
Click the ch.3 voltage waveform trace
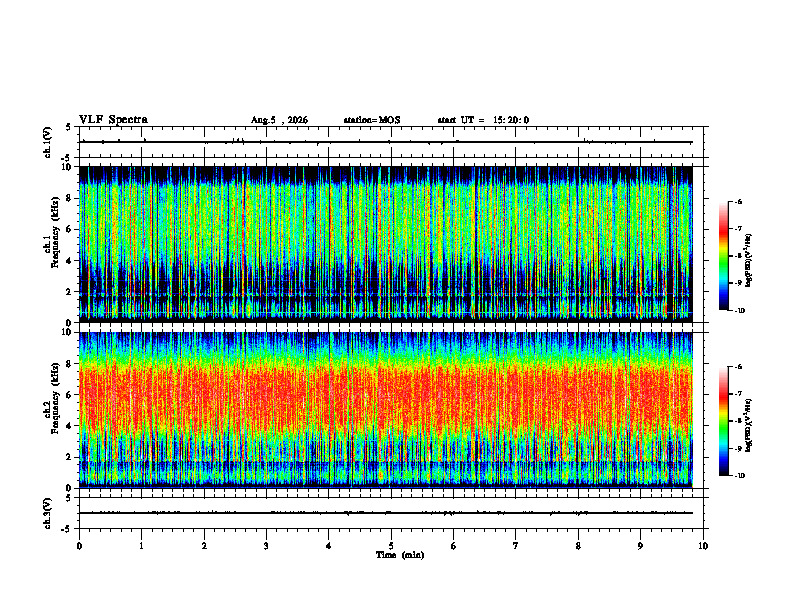pyautogui.click(x=386, y=513)
